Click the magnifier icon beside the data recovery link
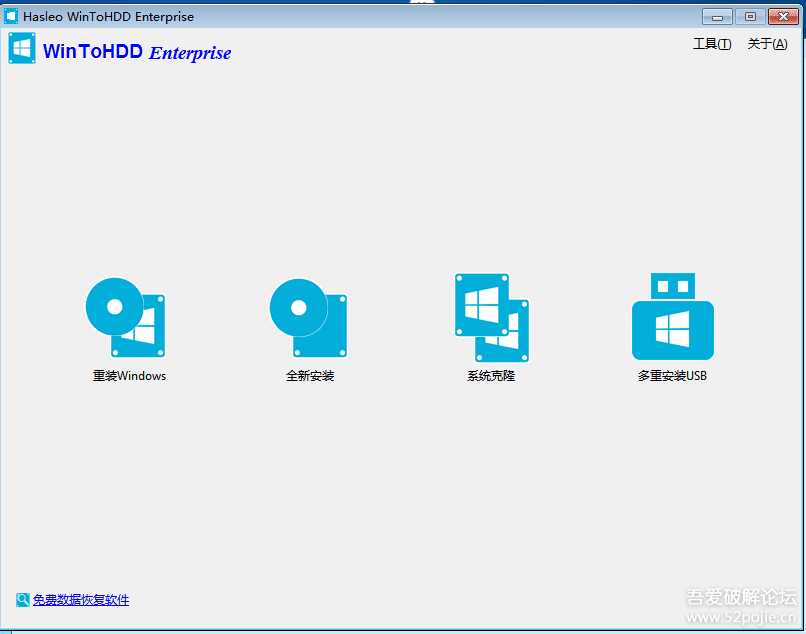 tap(22, 600)
